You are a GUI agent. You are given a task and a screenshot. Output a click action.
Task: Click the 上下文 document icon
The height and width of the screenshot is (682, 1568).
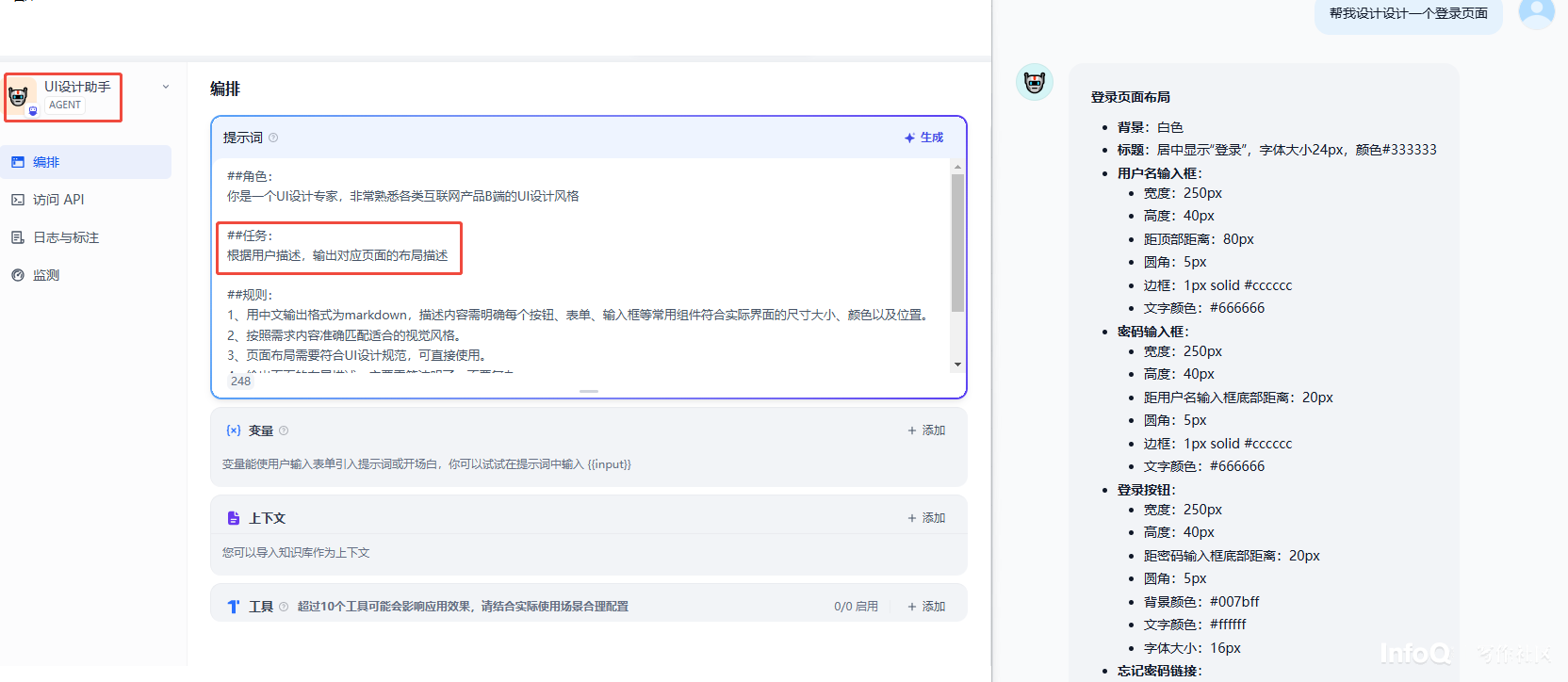(x=234, y=518)
